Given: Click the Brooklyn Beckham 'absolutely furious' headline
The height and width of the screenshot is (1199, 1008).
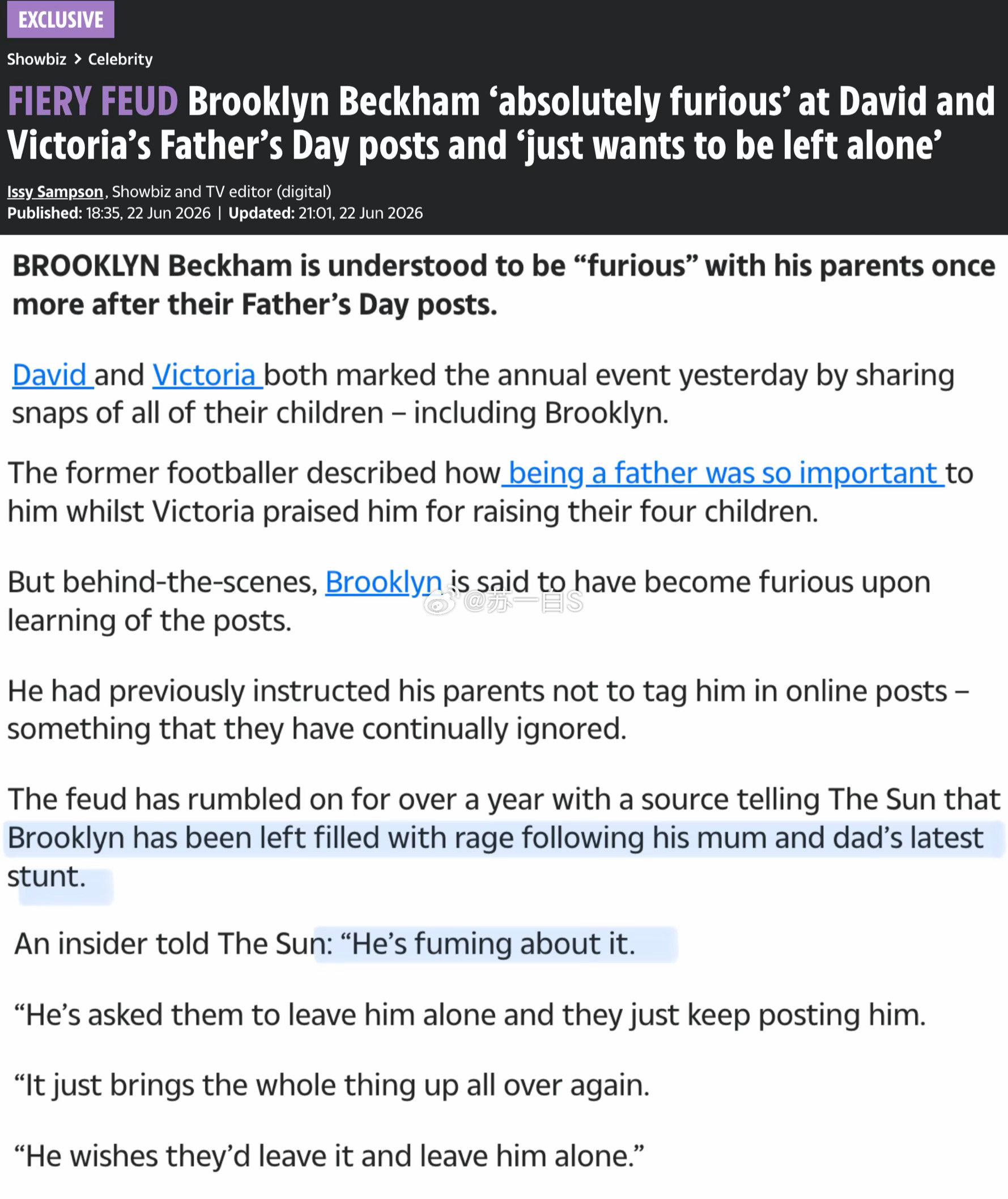Looking at the screenshot, I should click(x=500, y=124).
